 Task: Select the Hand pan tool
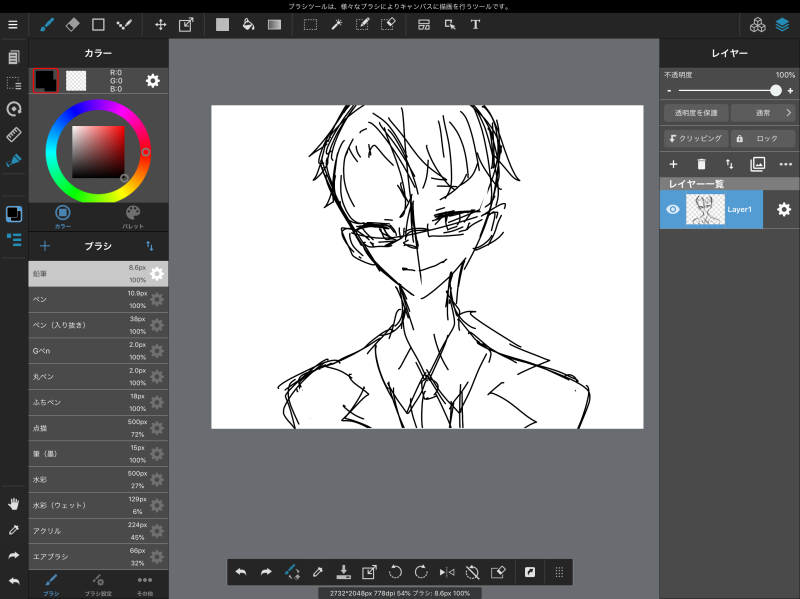pos(14,504)
